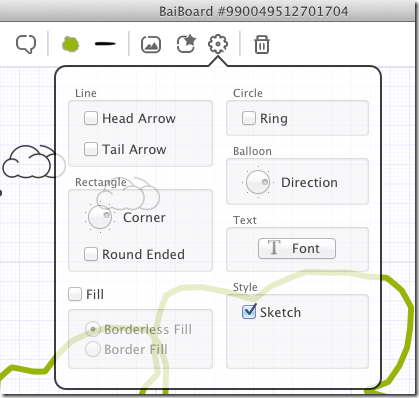Click the gear settings icon
419x398 pixels.
point(218,44)
